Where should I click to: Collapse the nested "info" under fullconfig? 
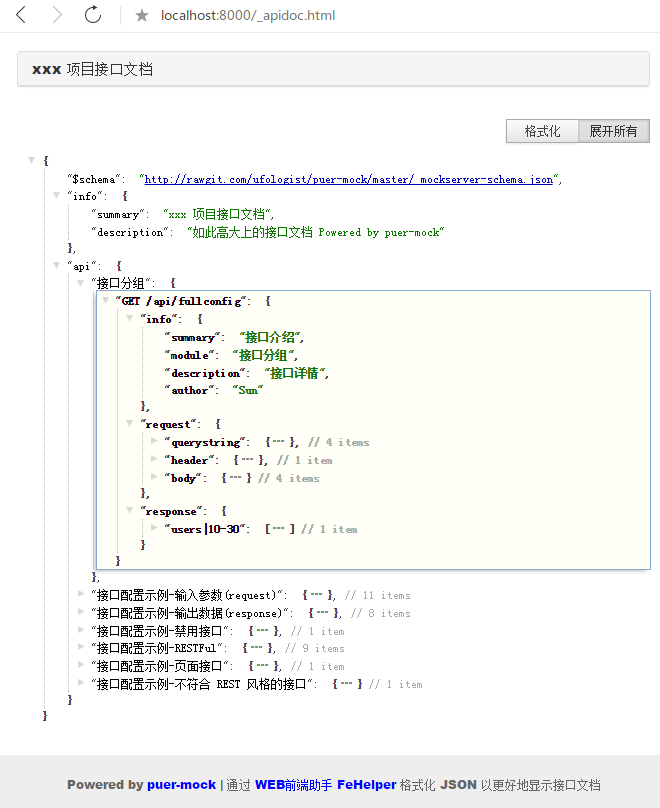(129, 318)
